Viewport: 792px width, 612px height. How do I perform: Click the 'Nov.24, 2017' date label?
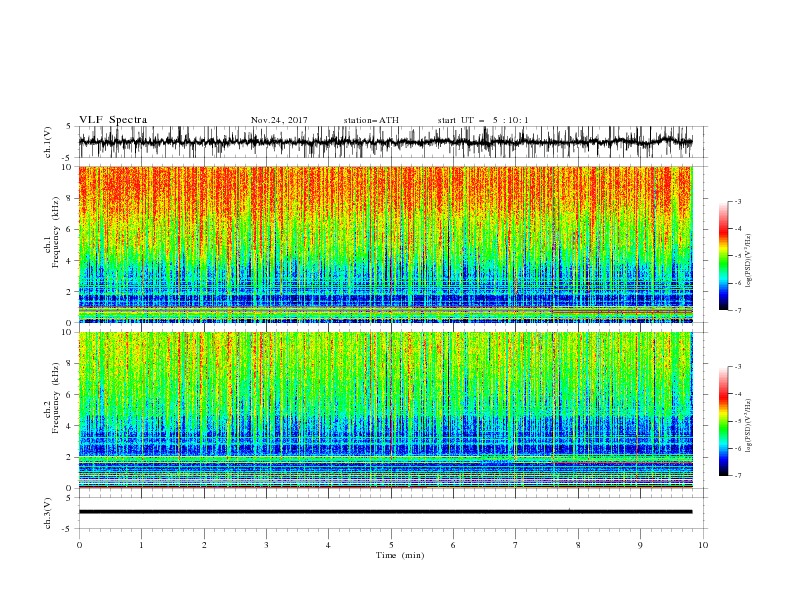coord(279,120)
